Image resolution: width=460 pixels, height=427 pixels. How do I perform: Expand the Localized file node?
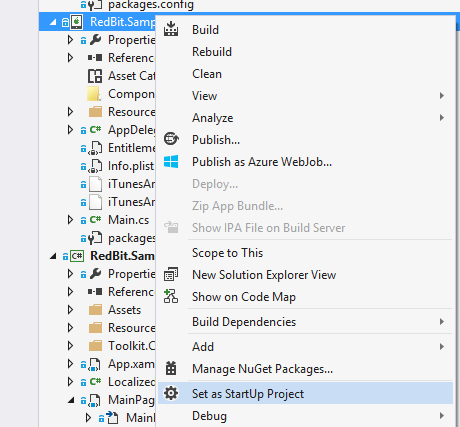[x=70, y=382]
